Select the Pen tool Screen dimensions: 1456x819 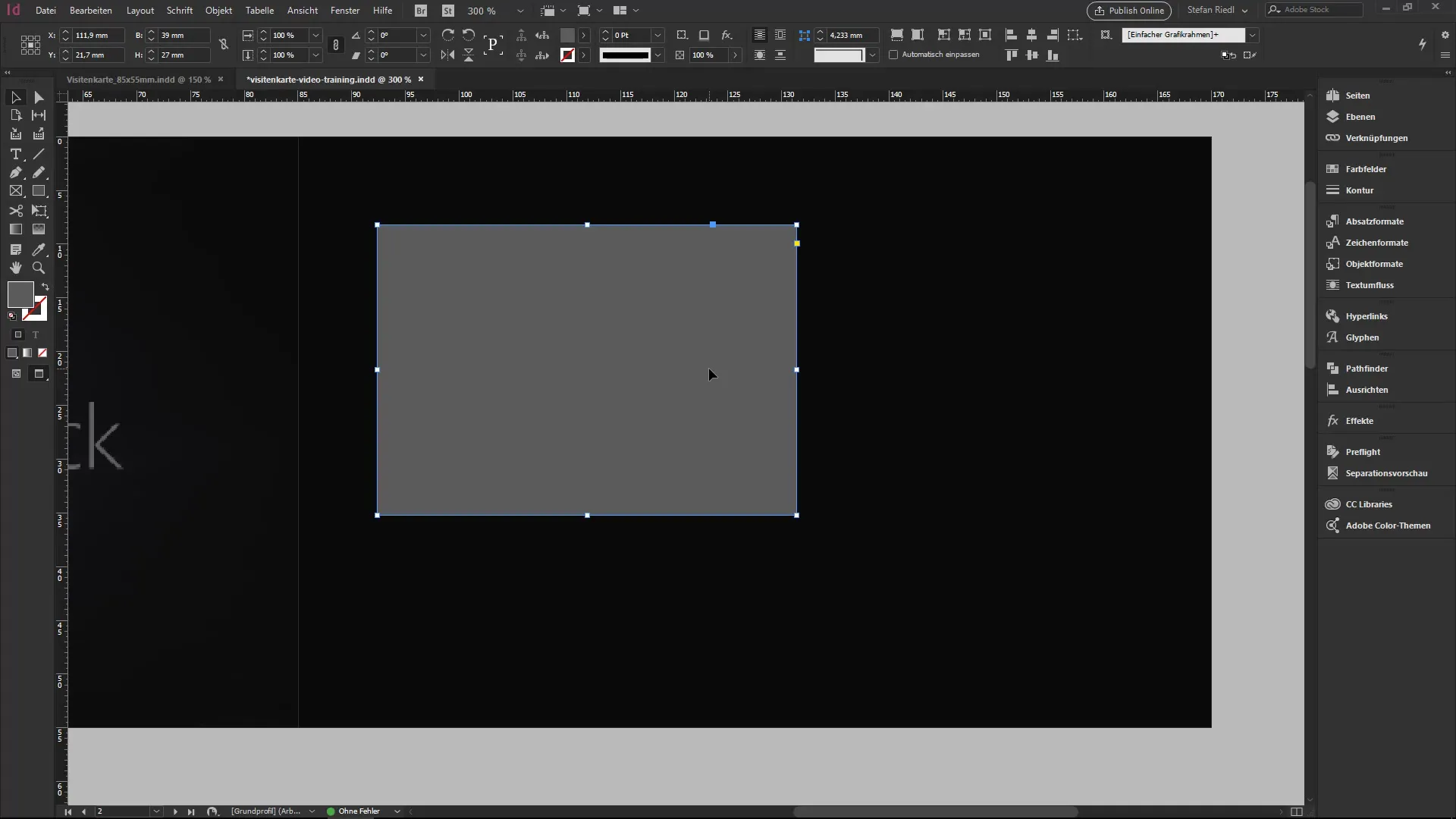tap(16, 173)
